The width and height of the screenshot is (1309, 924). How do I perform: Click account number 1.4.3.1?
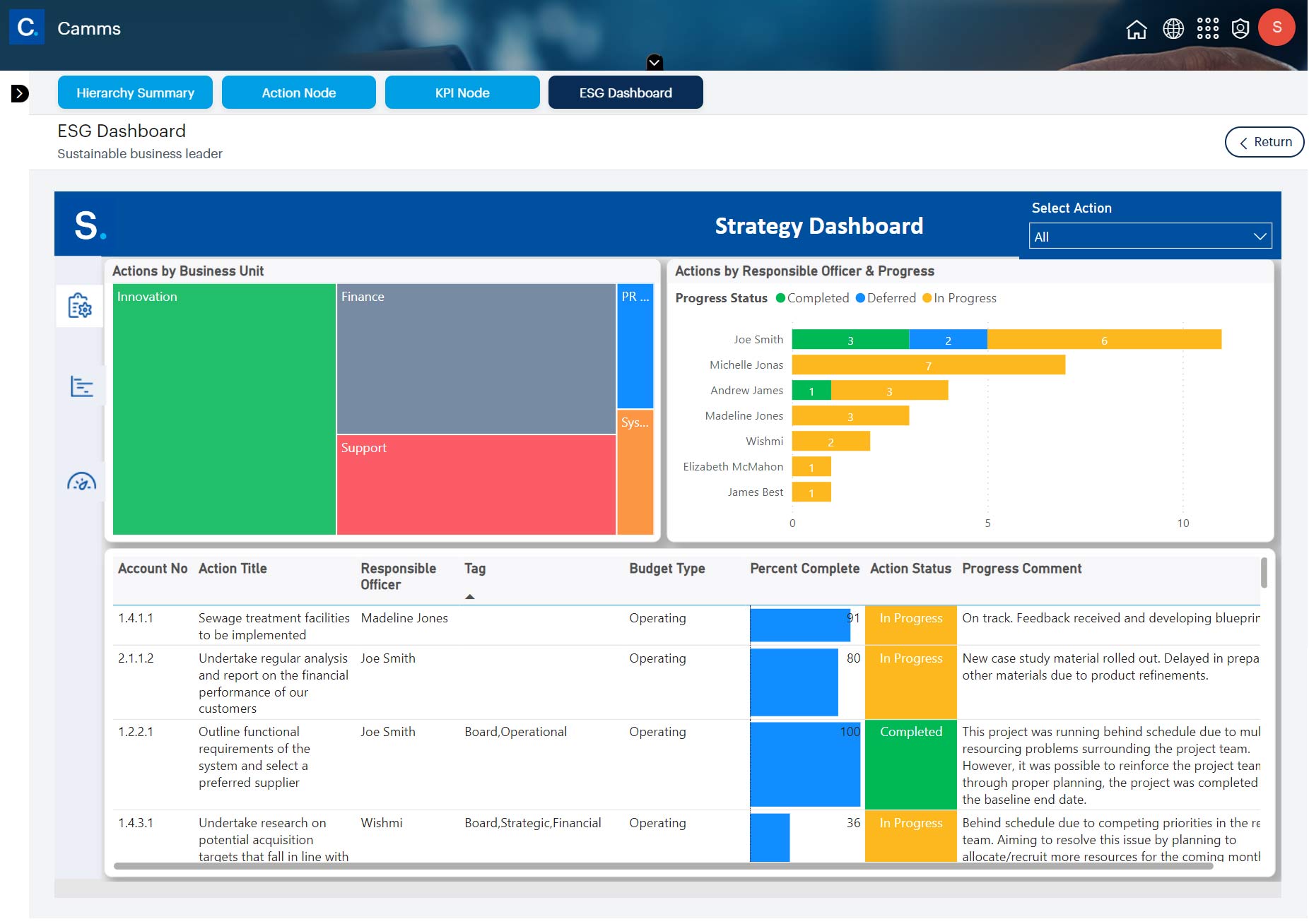136,823
